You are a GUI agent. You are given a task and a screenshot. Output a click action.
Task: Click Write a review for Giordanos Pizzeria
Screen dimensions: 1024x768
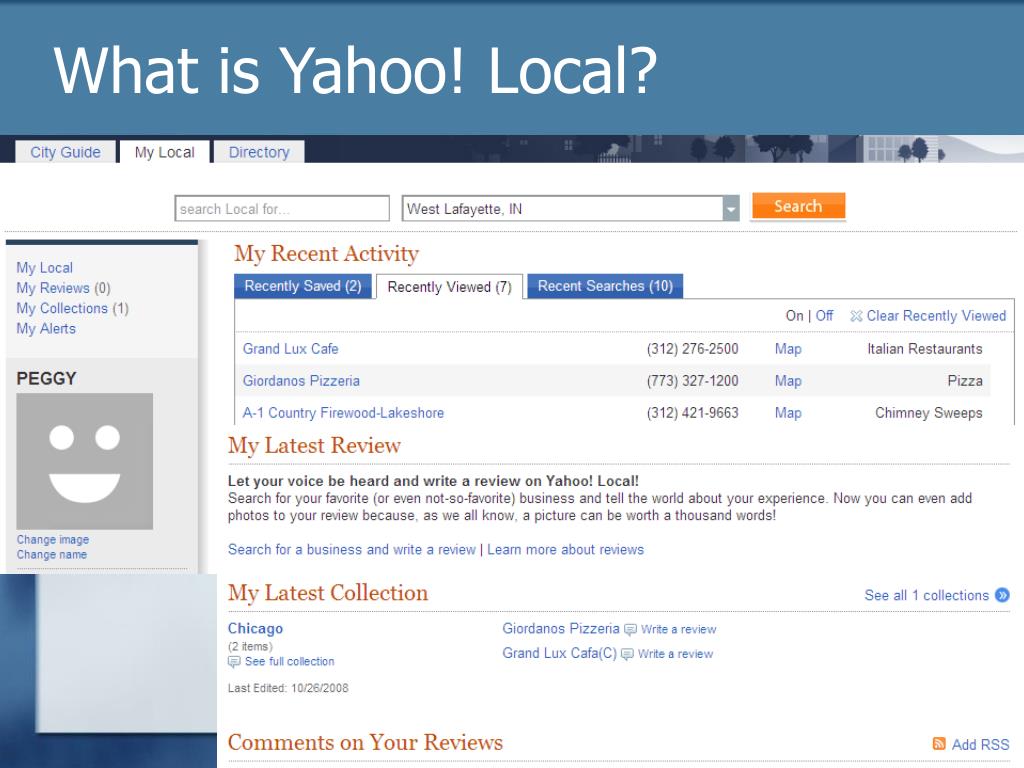click(679, 629)
